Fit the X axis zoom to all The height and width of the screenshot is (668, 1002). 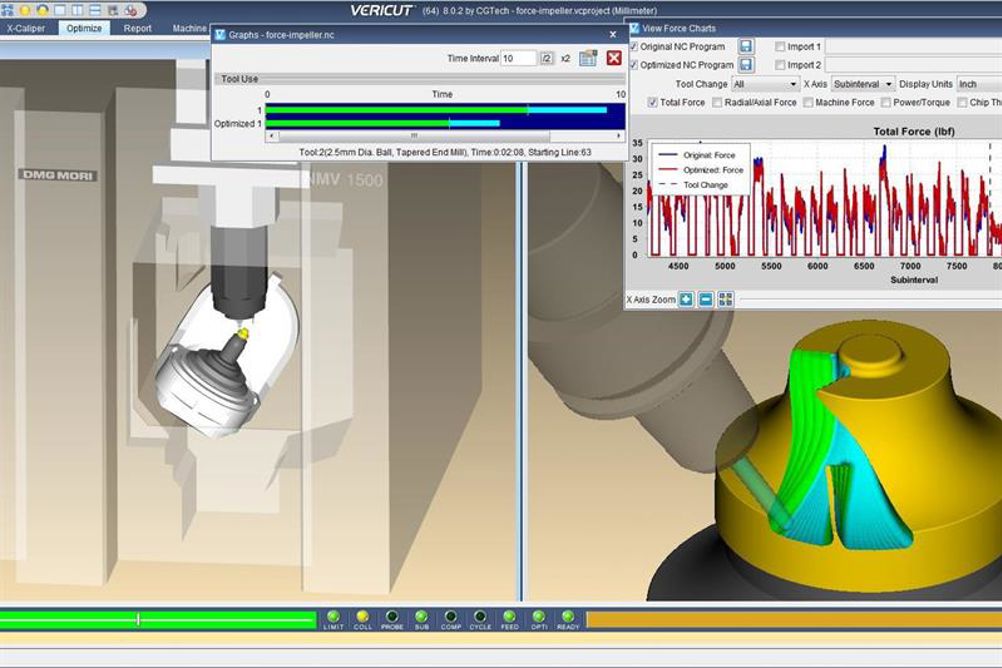[725, 299]
